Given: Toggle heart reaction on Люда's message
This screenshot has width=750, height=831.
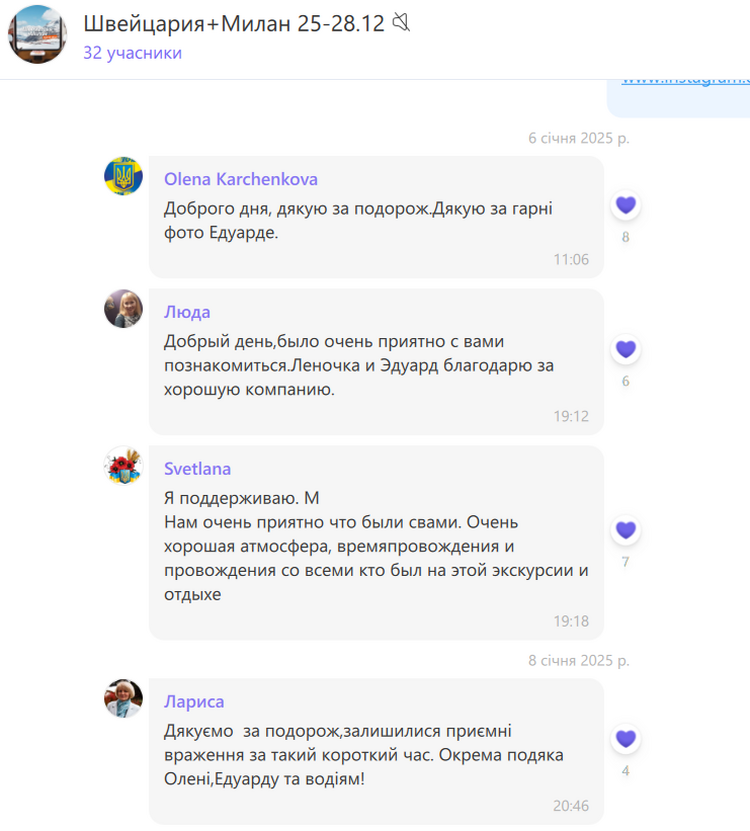Looking at the screenshot, I should pos(625,349).
